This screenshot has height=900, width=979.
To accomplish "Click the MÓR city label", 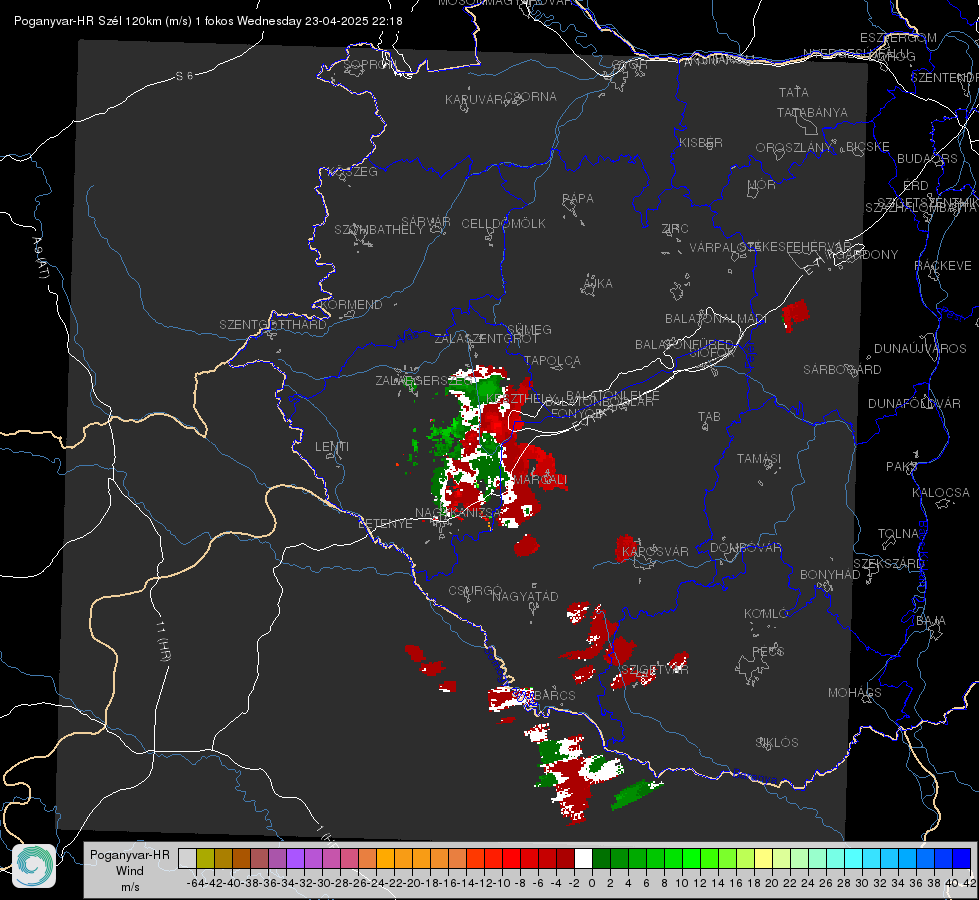I will pos(762,185).
